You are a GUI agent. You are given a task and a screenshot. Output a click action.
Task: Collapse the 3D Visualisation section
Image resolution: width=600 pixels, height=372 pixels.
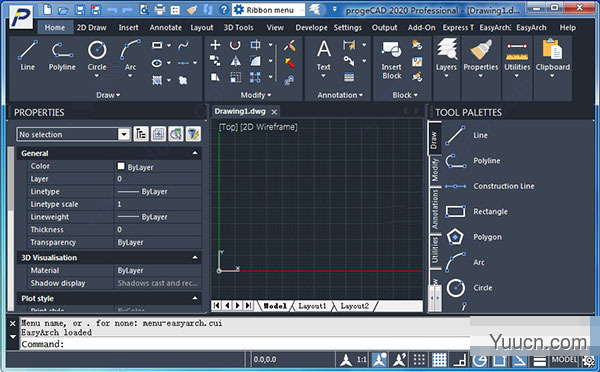point(195,258)
